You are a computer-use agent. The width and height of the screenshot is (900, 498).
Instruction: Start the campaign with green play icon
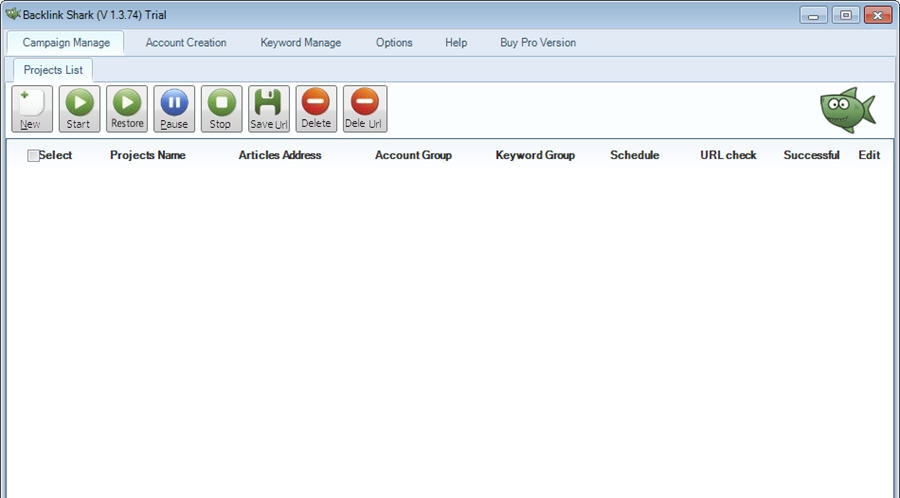(79, 109)
